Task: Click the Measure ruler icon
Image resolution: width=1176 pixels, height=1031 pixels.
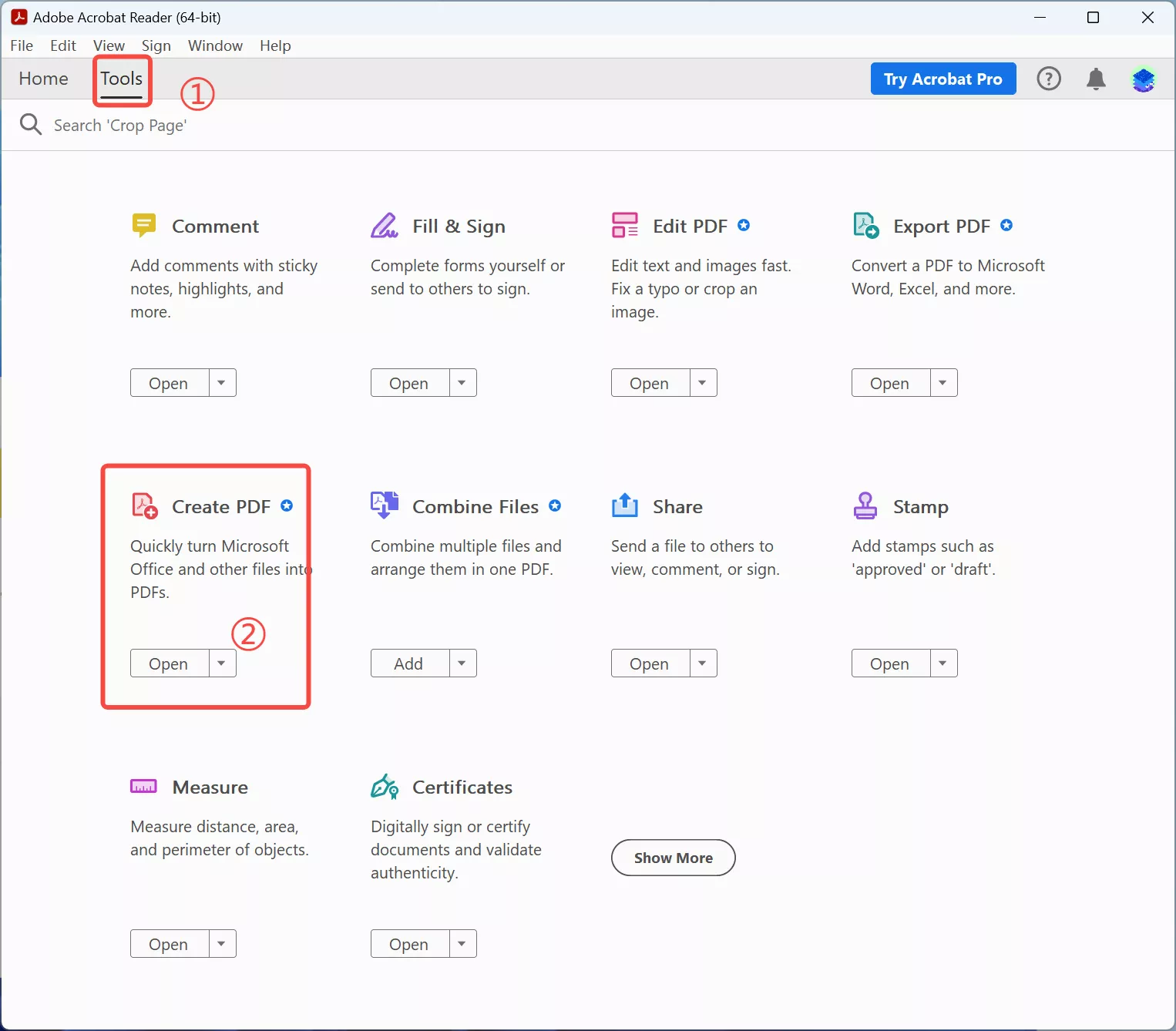Action: click(x=144, y=787)
